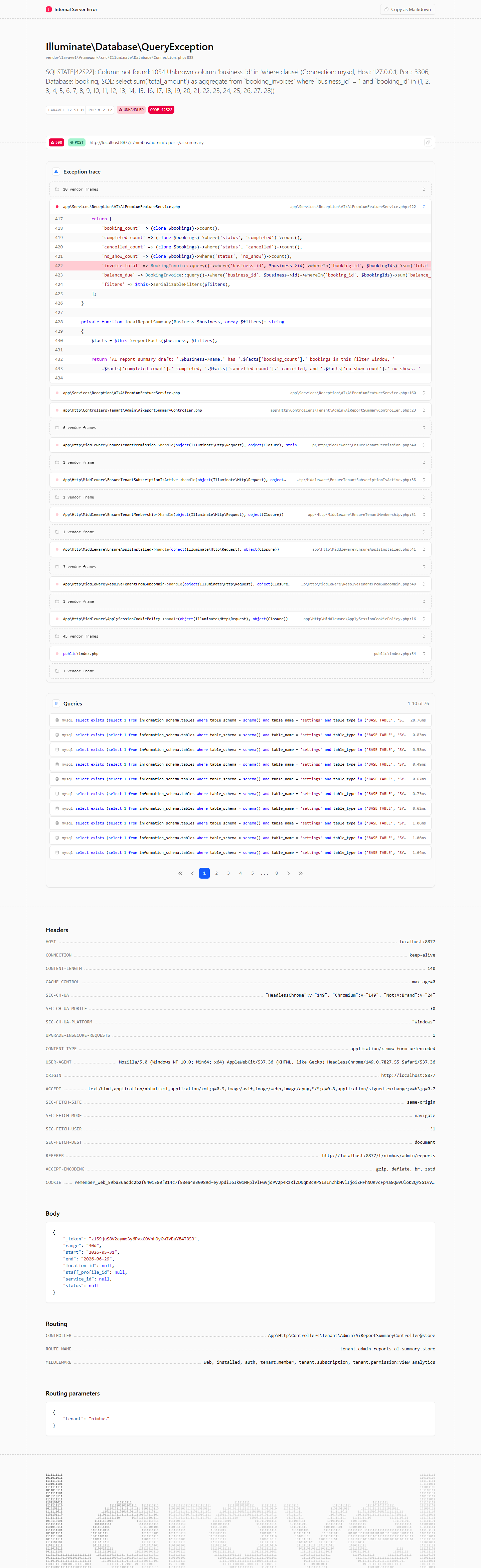Click folder icon of 45 vendor frames row
This screenshot has width=481, height=1568.
(x=57, y=636)
